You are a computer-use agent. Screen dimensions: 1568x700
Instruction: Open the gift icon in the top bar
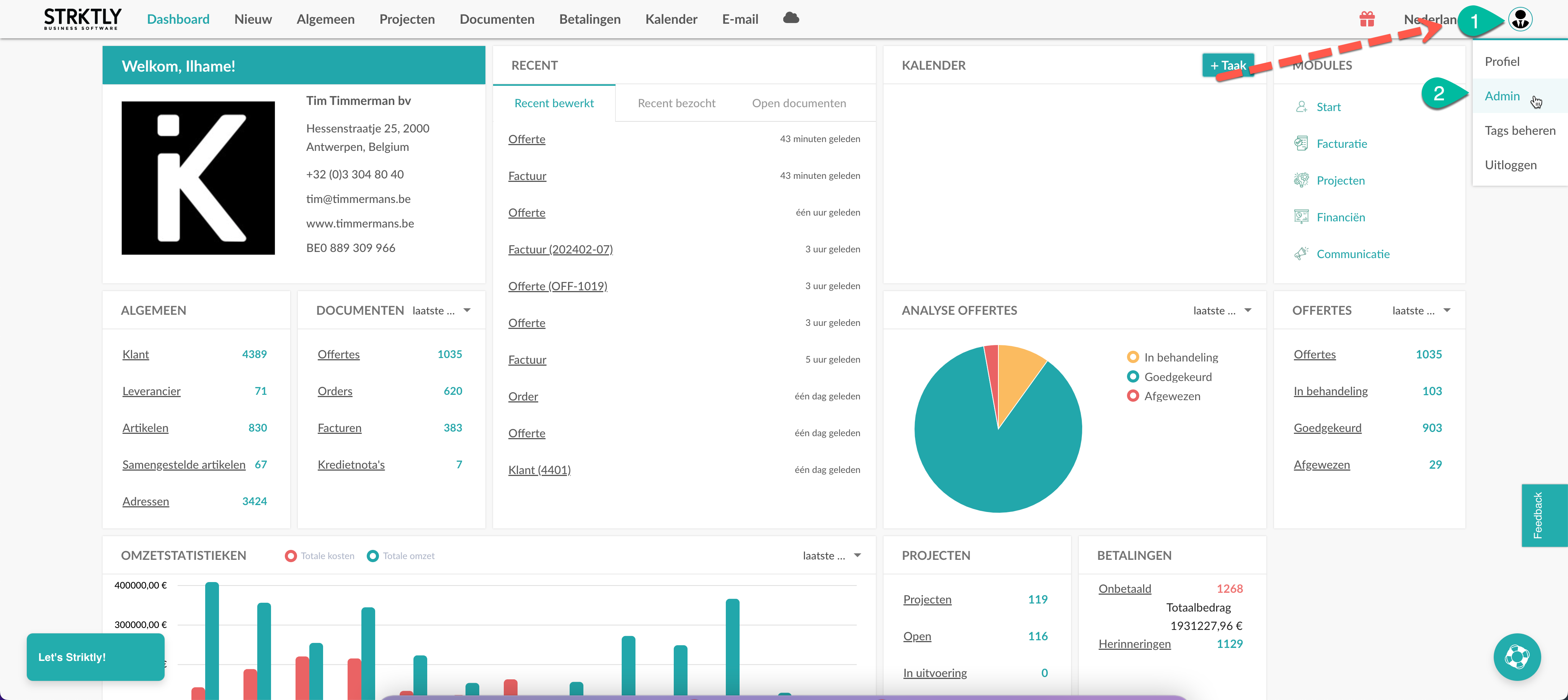(1367, 19)
